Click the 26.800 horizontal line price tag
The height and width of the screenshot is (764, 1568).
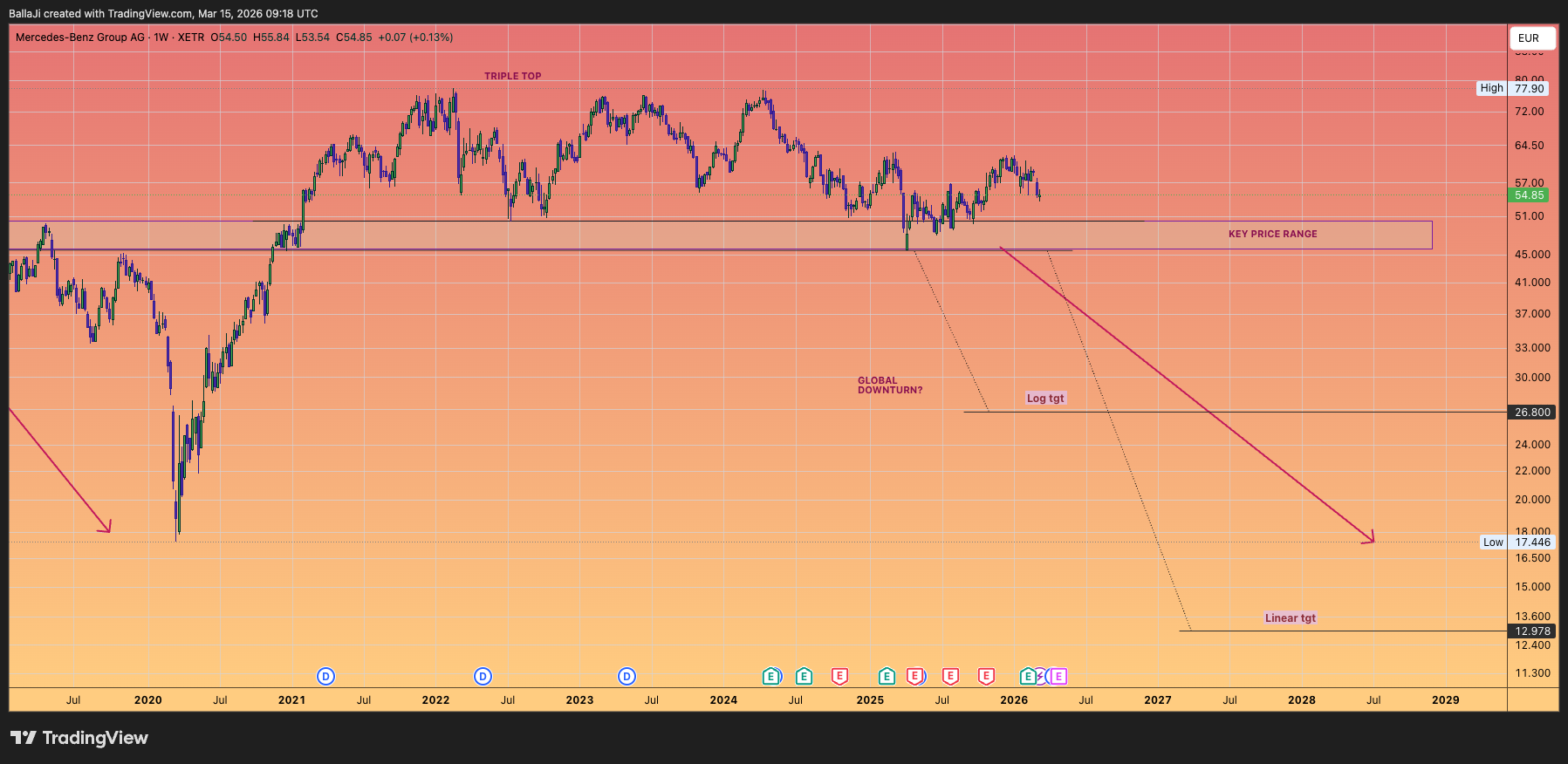[1532, 413]
